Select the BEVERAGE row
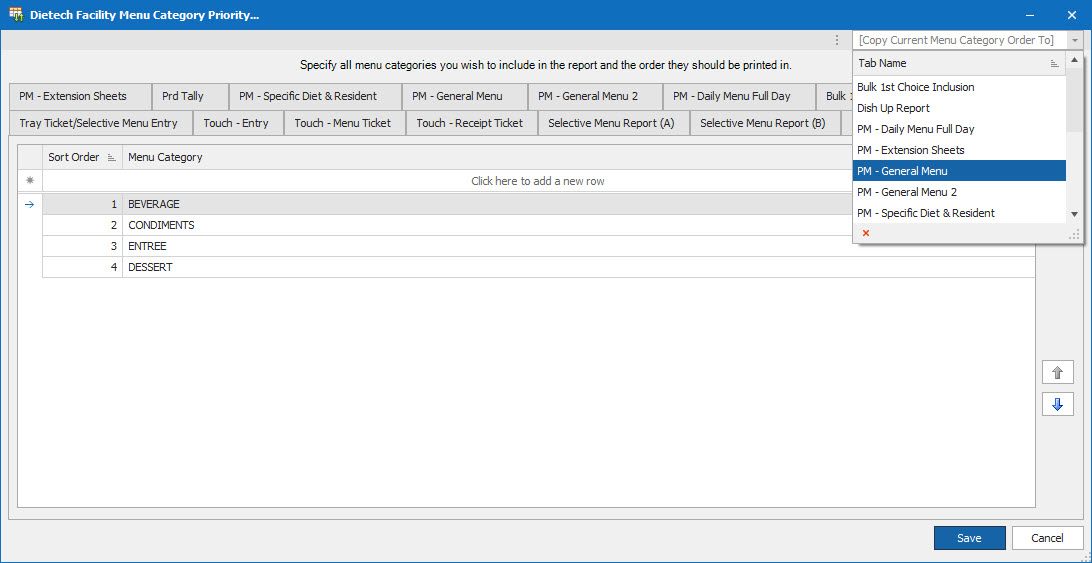This screenshot has width=1092, height=563. pos(538,205)
